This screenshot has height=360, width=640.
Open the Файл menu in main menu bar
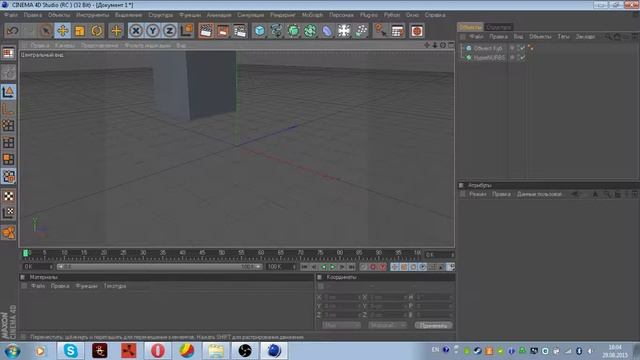pos(11,15)
